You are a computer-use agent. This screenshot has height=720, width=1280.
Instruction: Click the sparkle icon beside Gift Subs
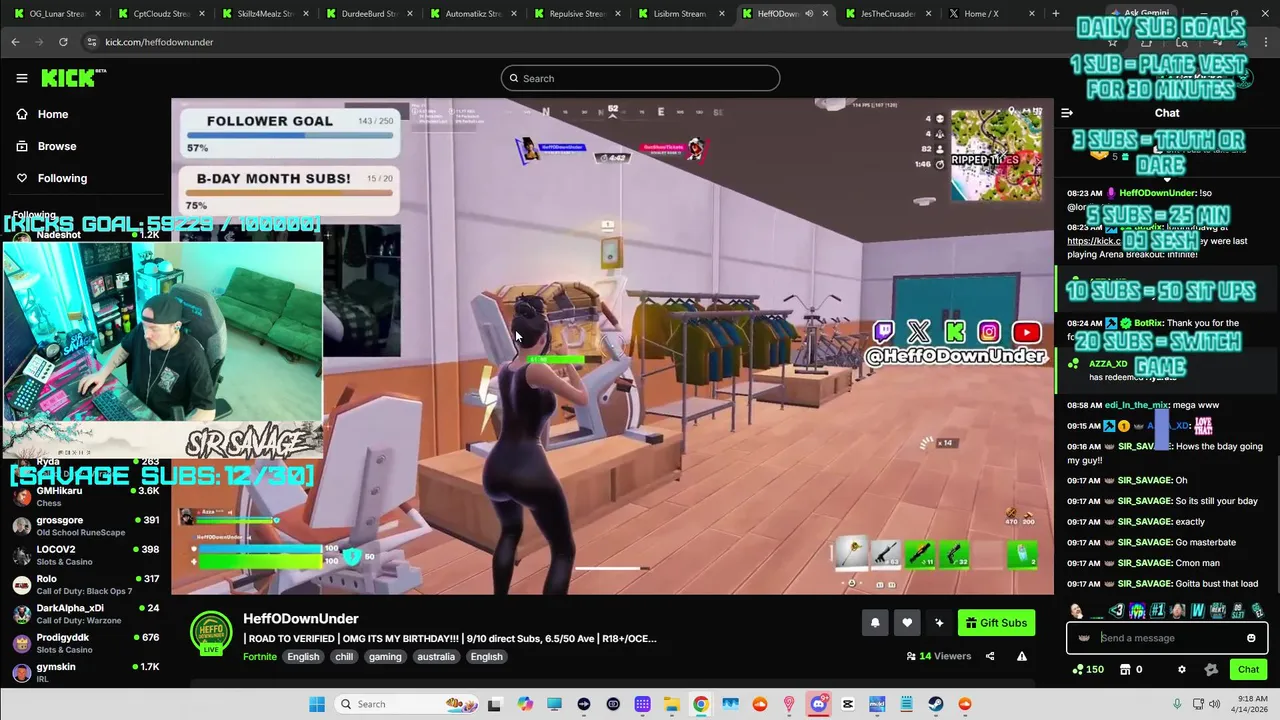click(939, 623)
